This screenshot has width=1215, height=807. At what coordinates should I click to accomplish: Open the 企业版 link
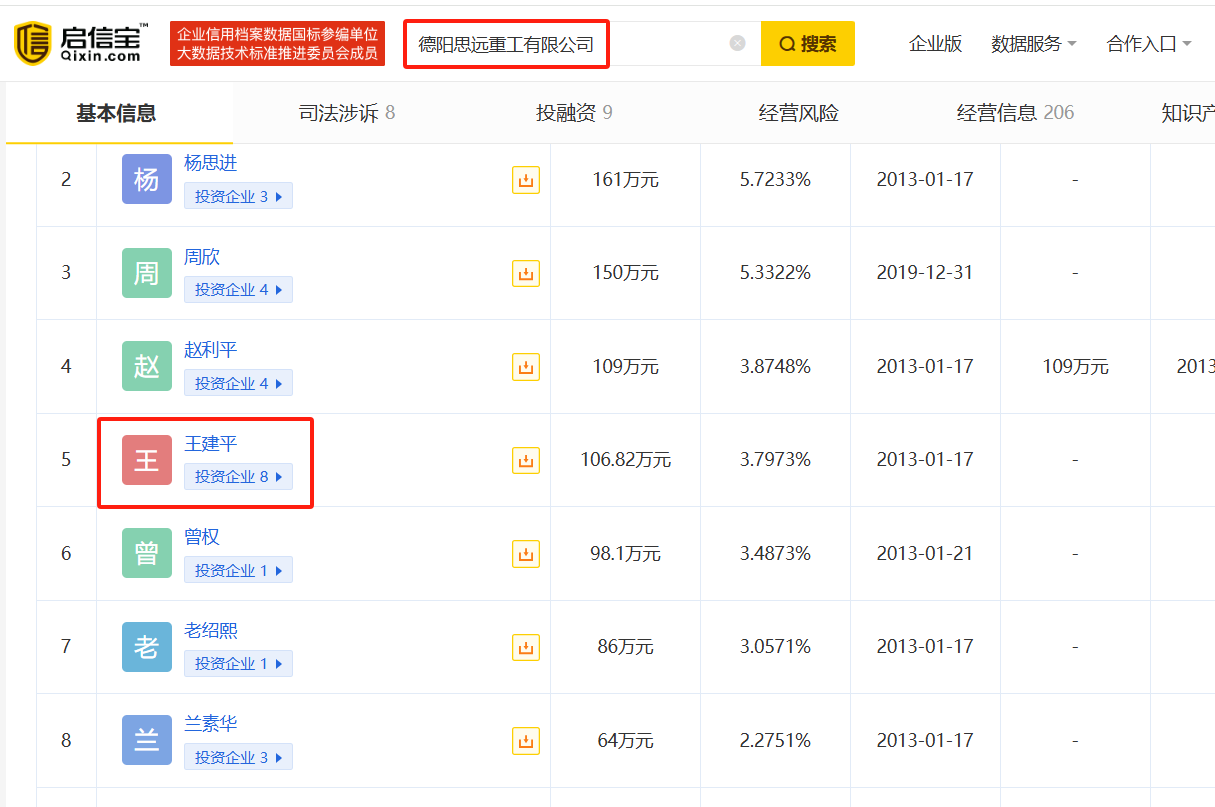click(x=935, y=44)
